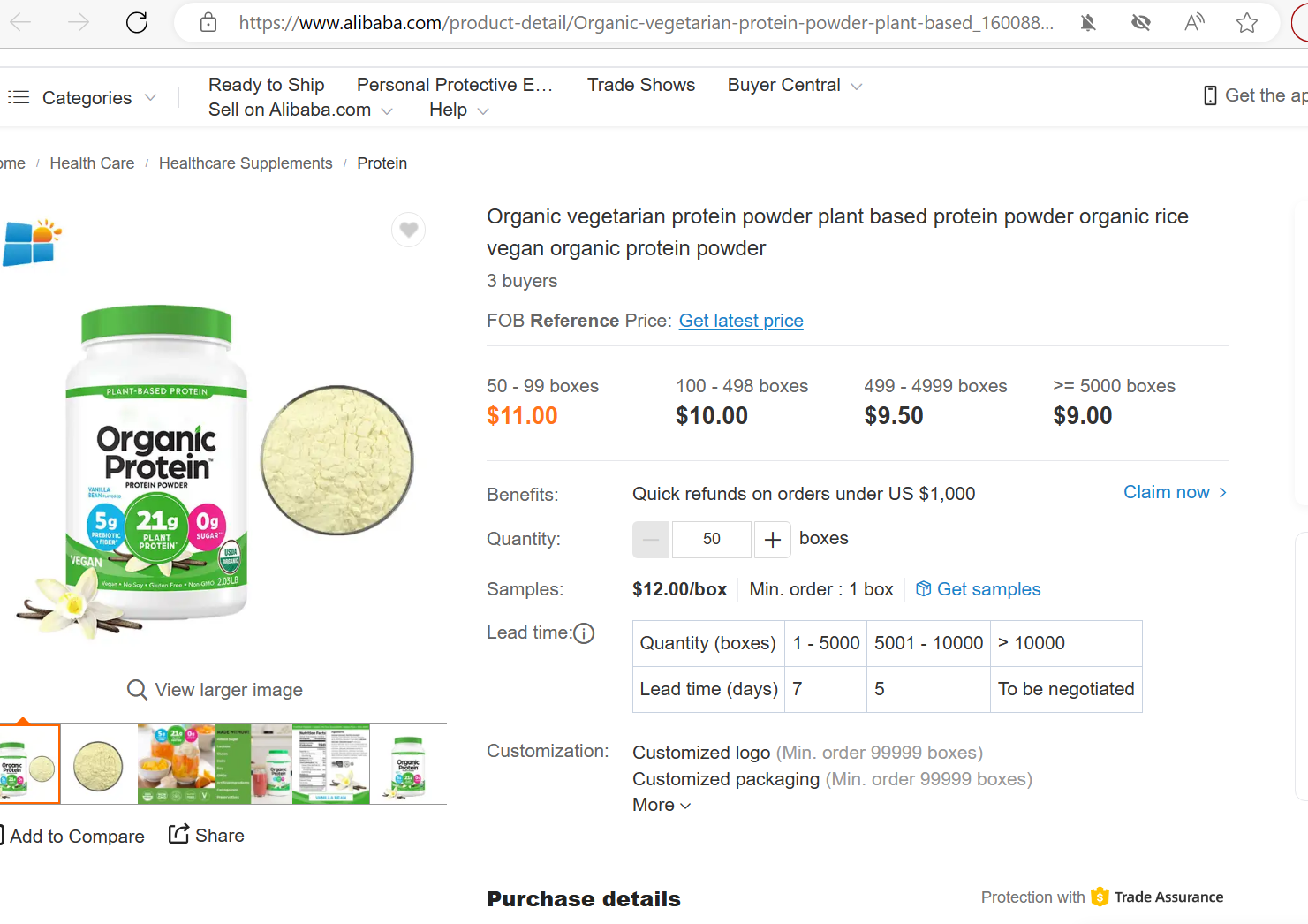1308x924 pixels.
Task: Click the Read Aloud icon in address bar
Action: tap(1194, 23)
